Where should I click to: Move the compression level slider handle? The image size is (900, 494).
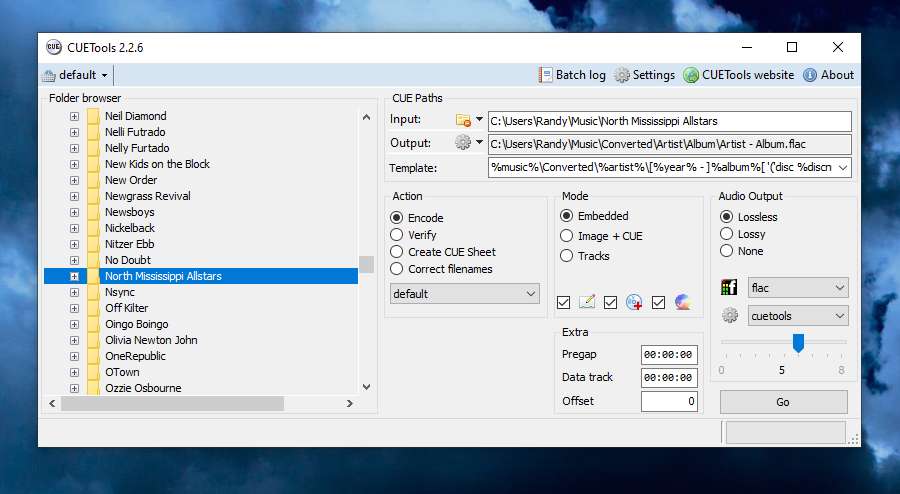click(798, 343)
